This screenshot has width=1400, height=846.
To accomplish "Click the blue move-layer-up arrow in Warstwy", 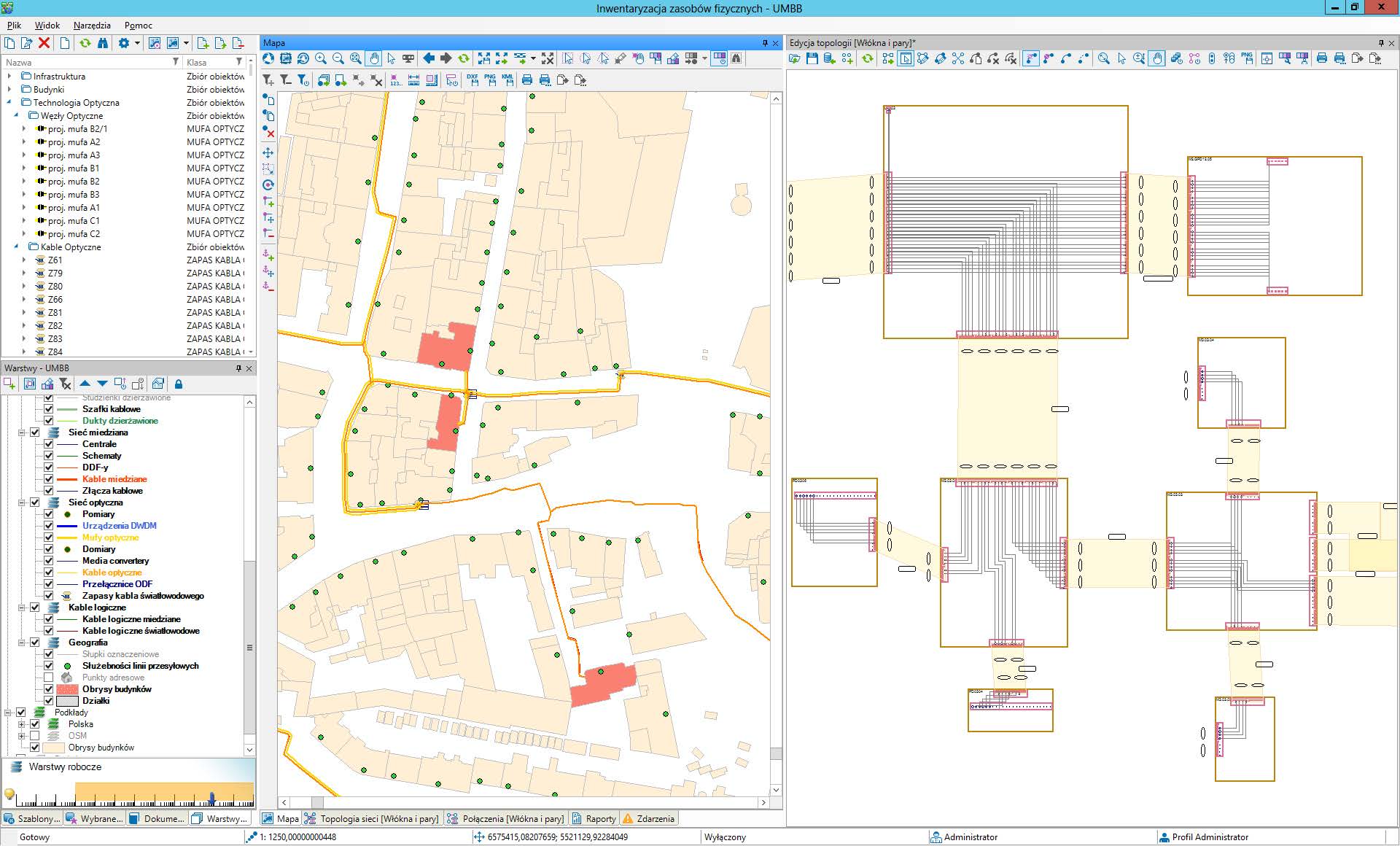I will [85, 384].
